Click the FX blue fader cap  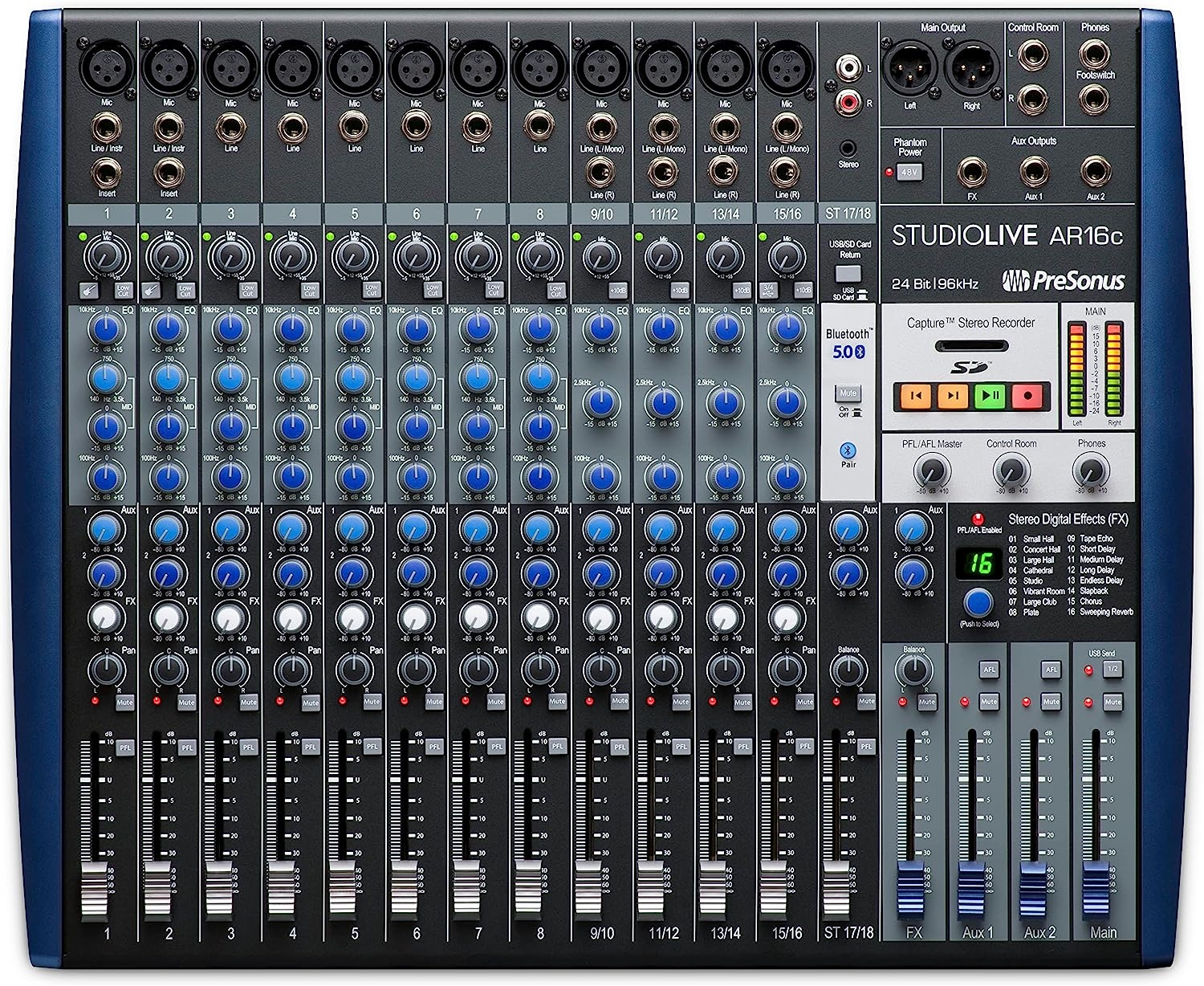910,891
